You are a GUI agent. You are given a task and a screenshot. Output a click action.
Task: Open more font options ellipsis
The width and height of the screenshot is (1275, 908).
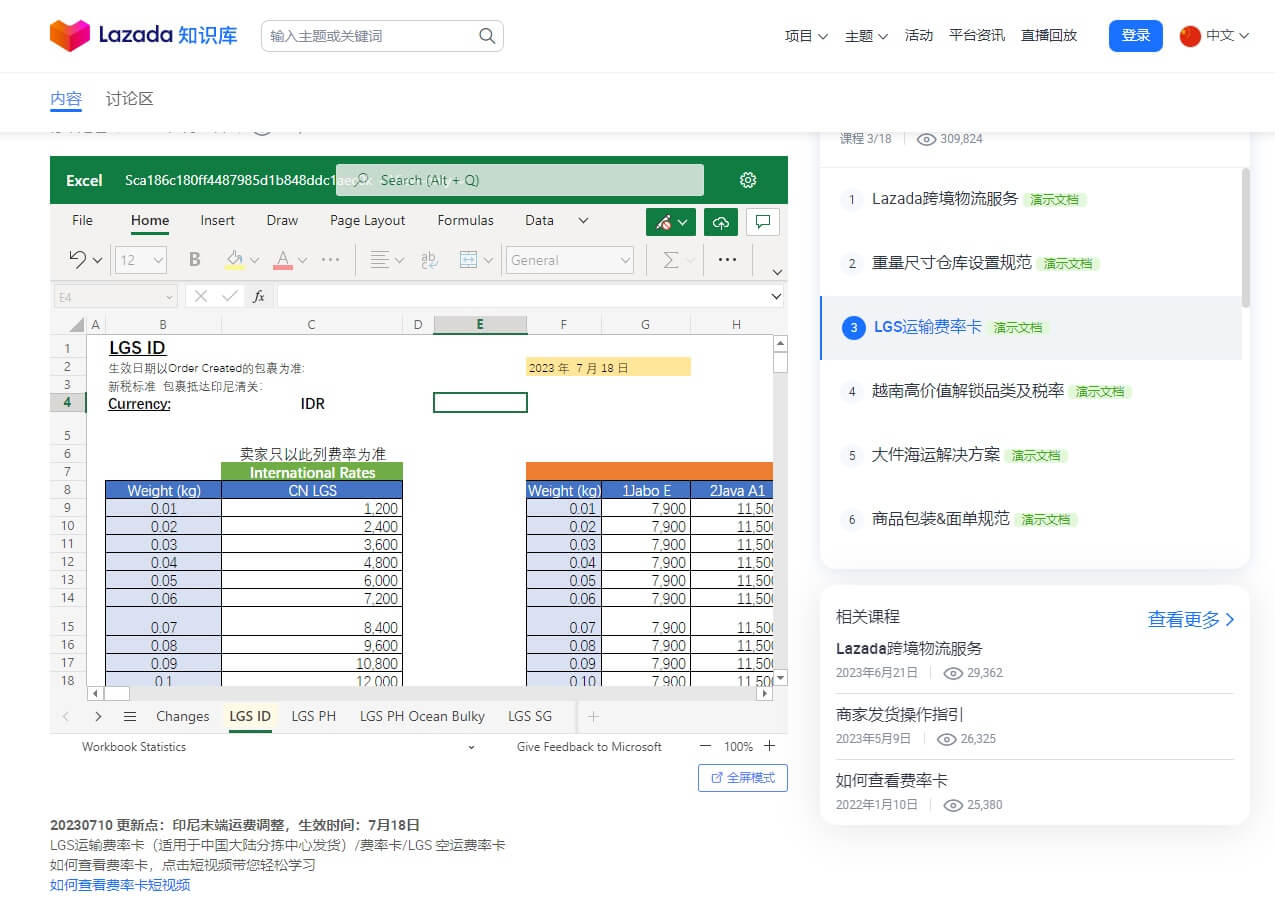[331, 260]
